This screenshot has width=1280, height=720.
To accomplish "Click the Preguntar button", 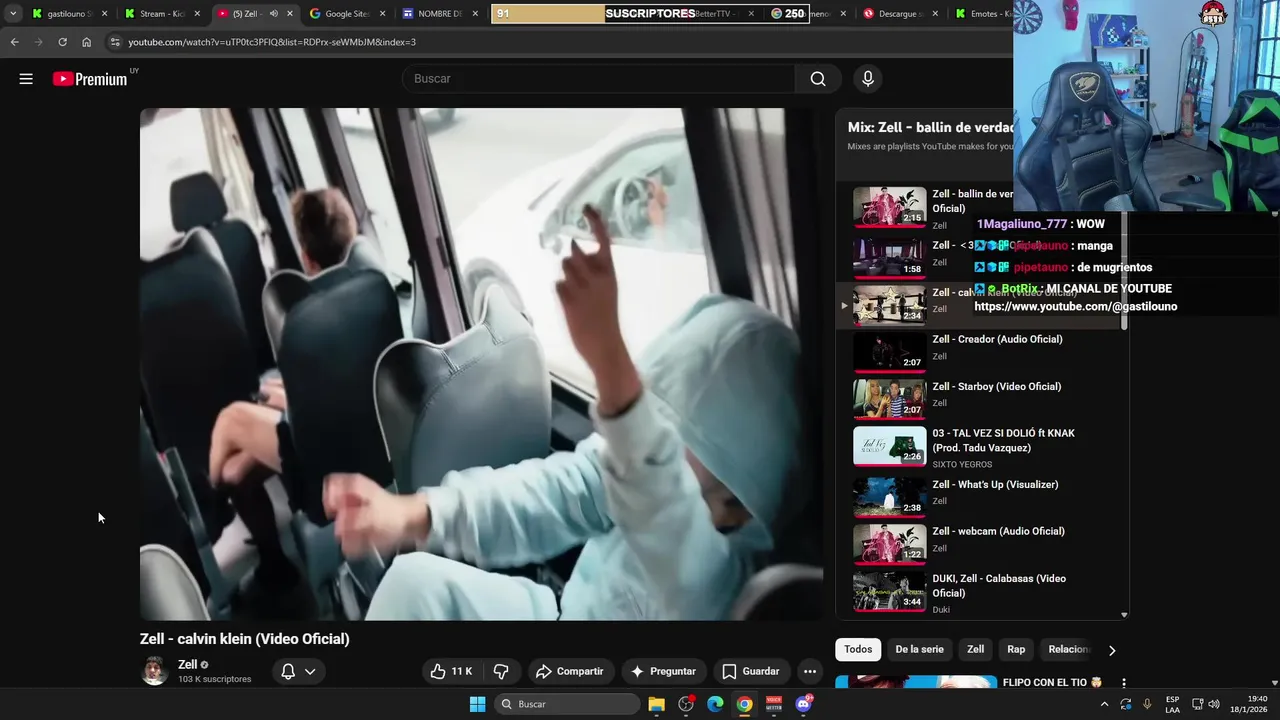I will pos(663,671).
